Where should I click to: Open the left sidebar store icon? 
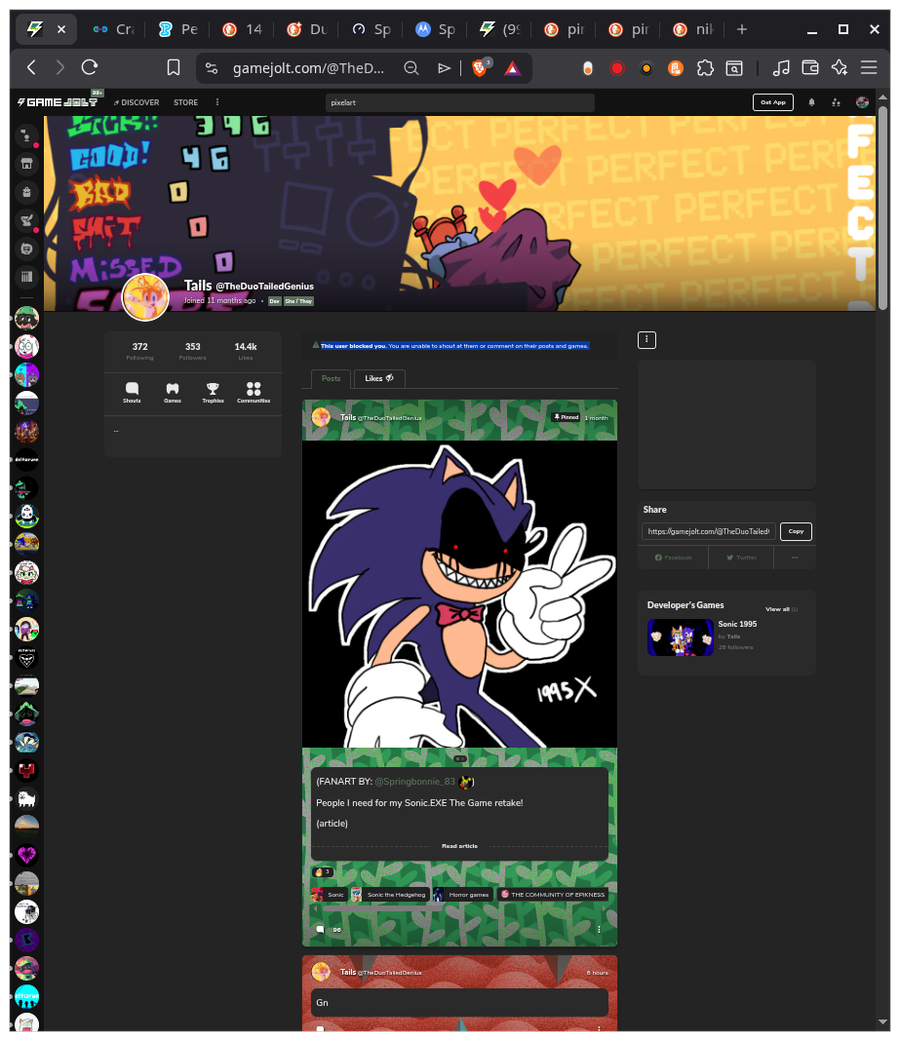(27, 164)
